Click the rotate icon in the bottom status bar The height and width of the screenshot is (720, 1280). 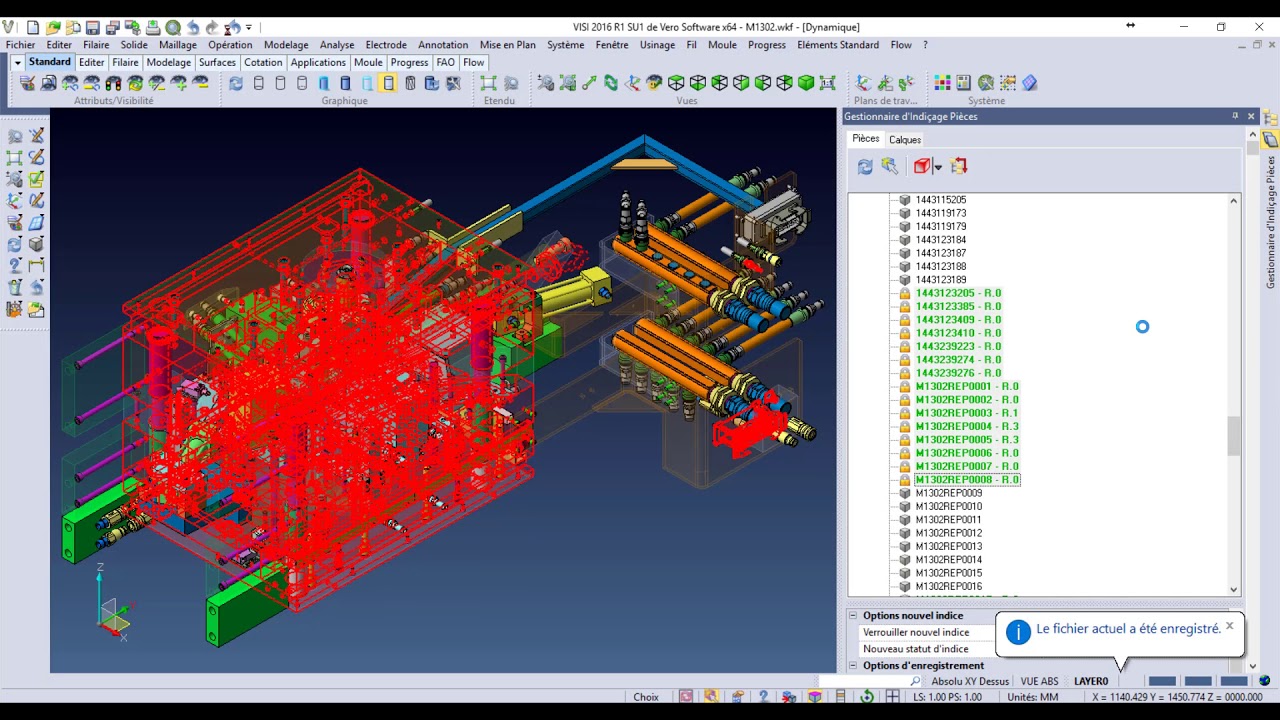tap(867, 697)
